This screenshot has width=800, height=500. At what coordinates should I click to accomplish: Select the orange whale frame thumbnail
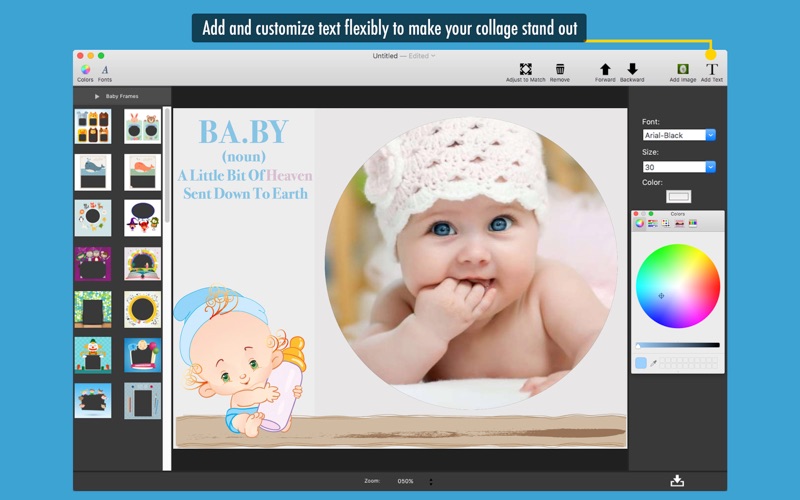pyautogui.click(x=142, y=172)
